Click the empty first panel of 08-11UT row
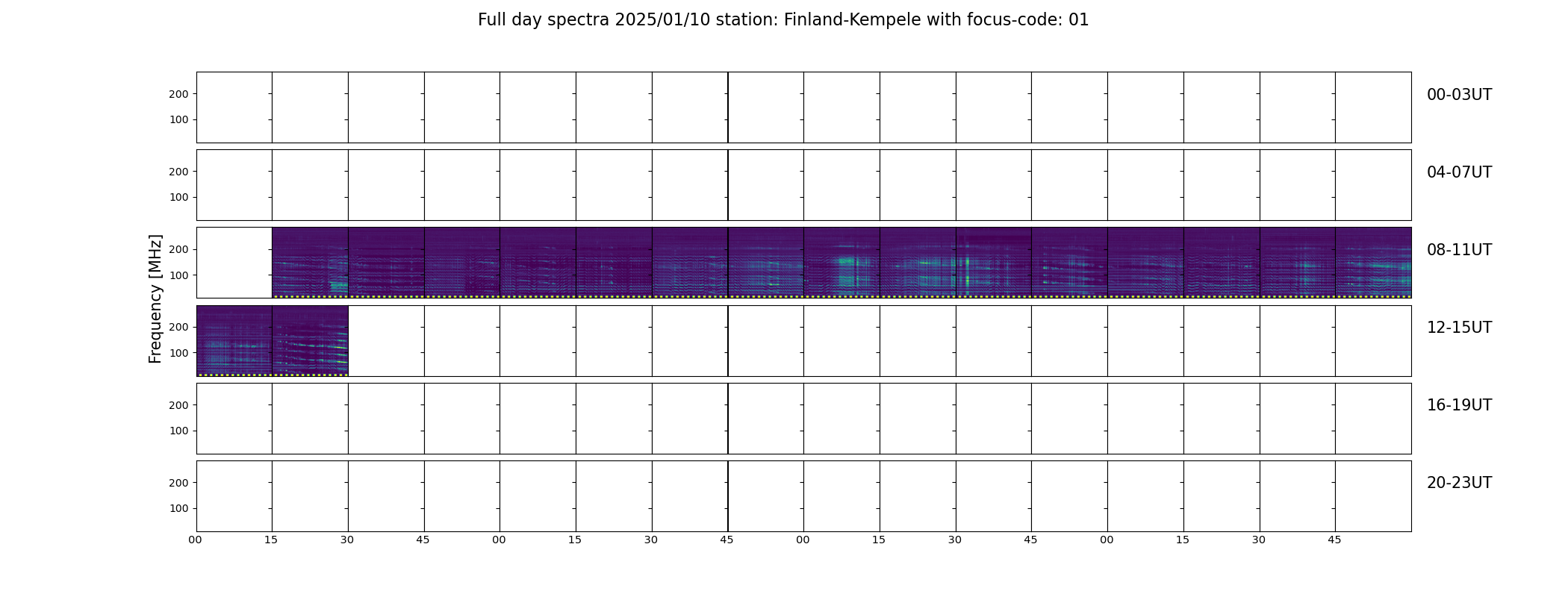 (x=234, y=263)
